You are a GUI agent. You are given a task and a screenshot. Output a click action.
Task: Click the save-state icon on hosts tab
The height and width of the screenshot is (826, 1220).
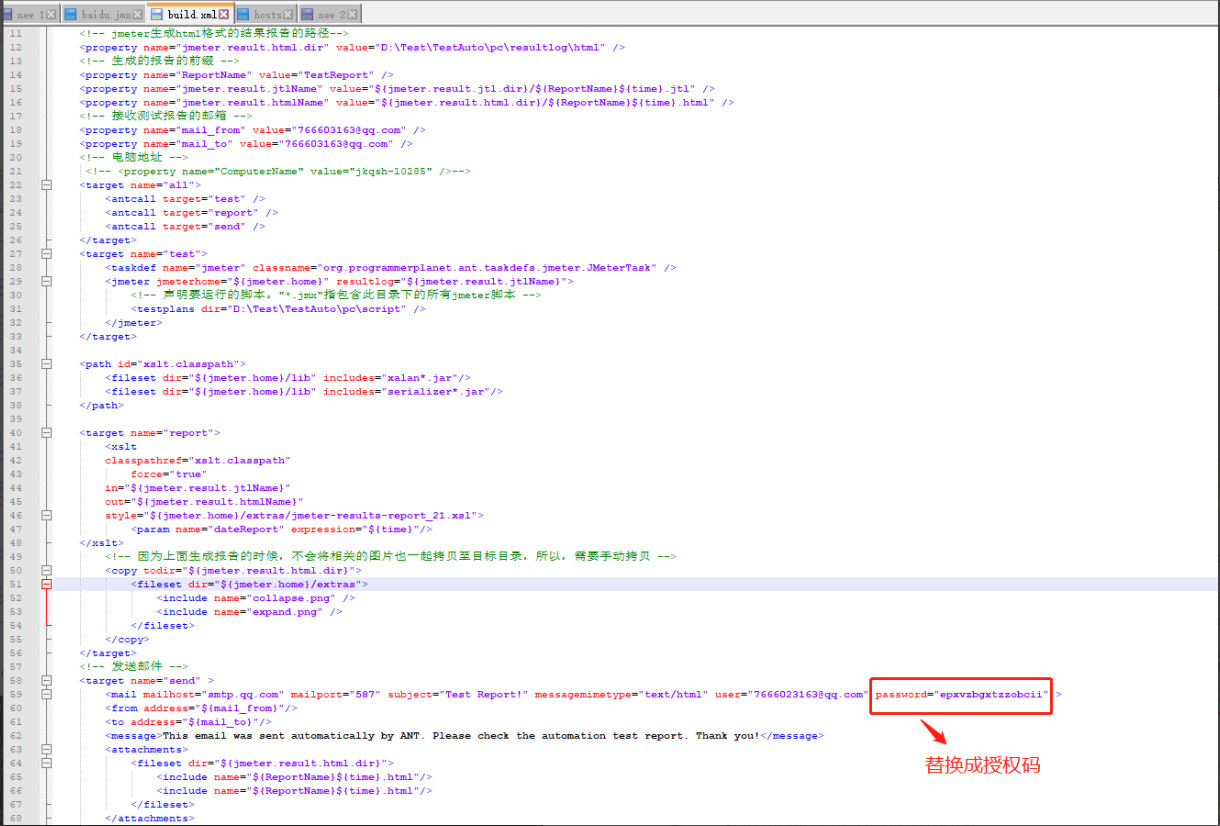243,15
